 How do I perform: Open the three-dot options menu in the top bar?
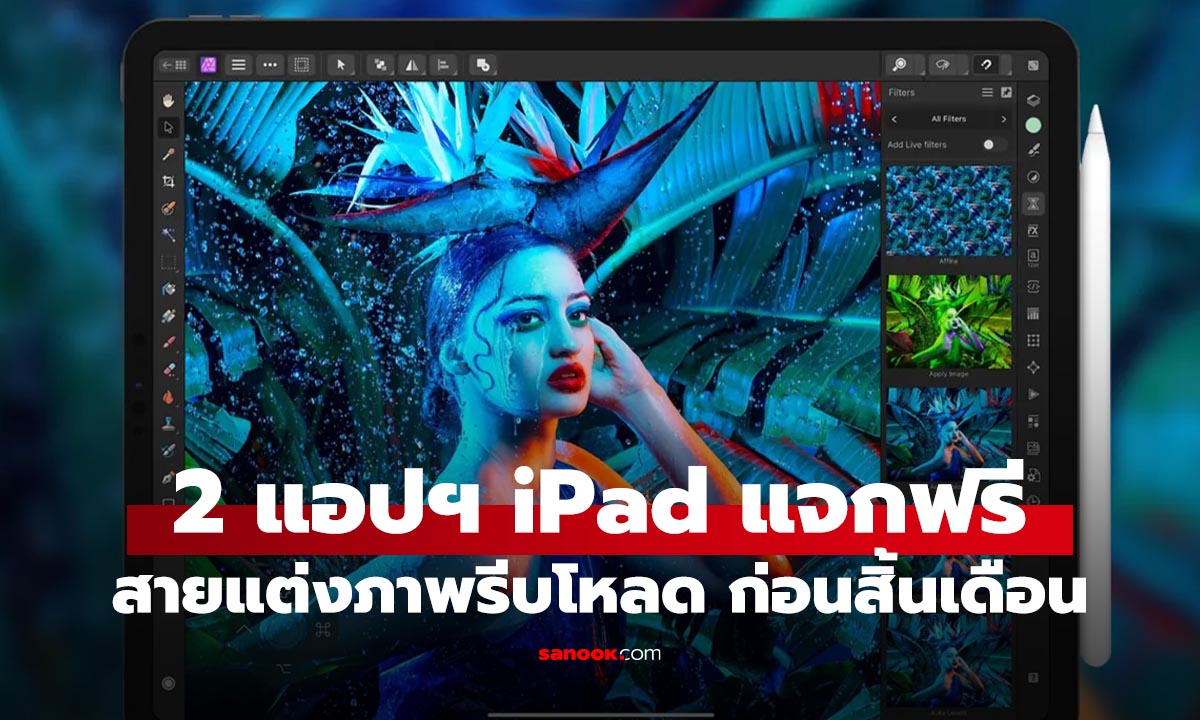[270, 64]
